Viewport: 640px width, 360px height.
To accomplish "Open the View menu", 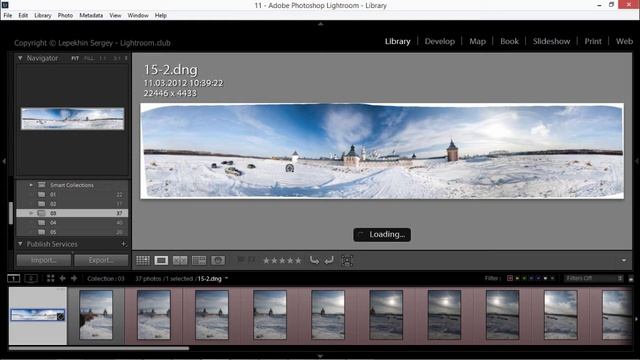I will click(115, 16).
